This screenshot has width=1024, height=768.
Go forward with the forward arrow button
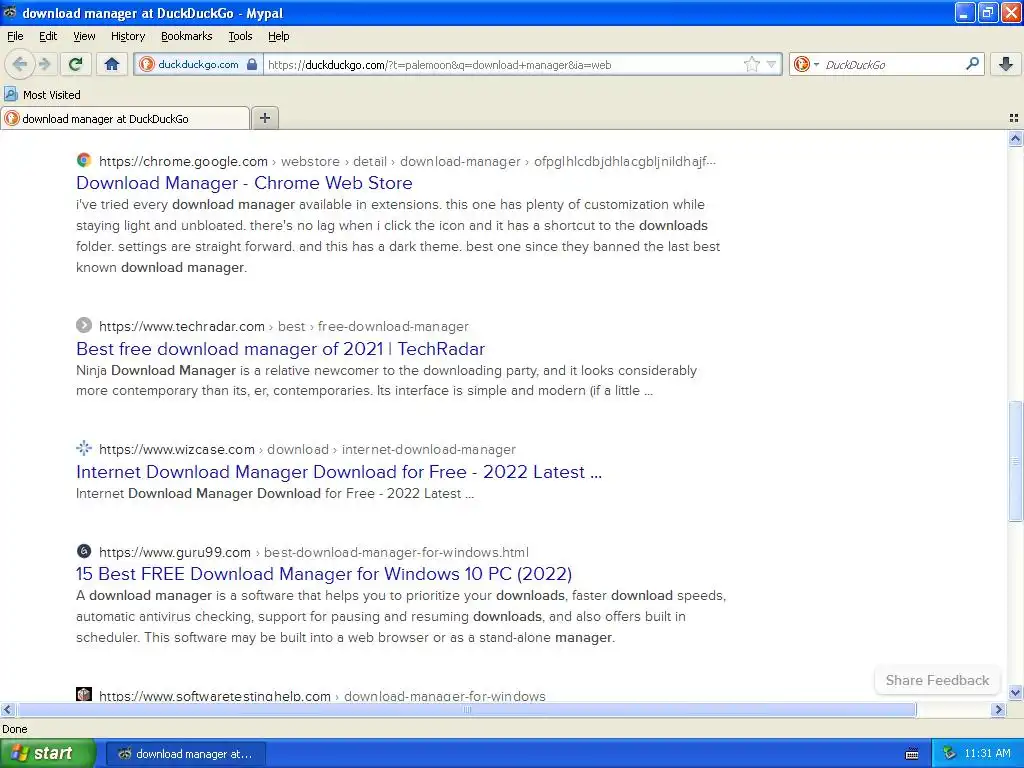tap(44, 64)
